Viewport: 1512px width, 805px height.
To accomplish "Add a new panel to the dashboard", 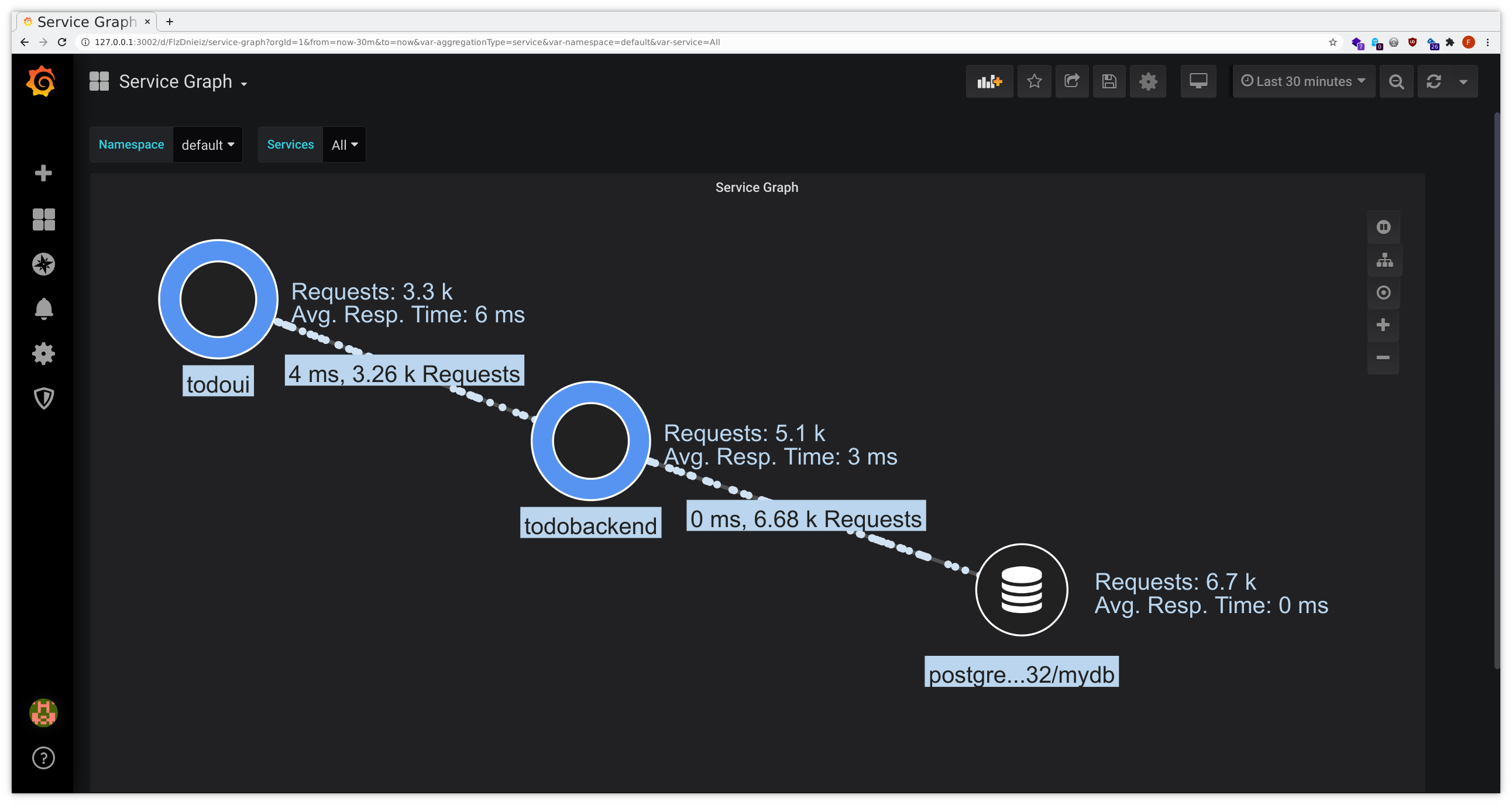I will [989, 81].
